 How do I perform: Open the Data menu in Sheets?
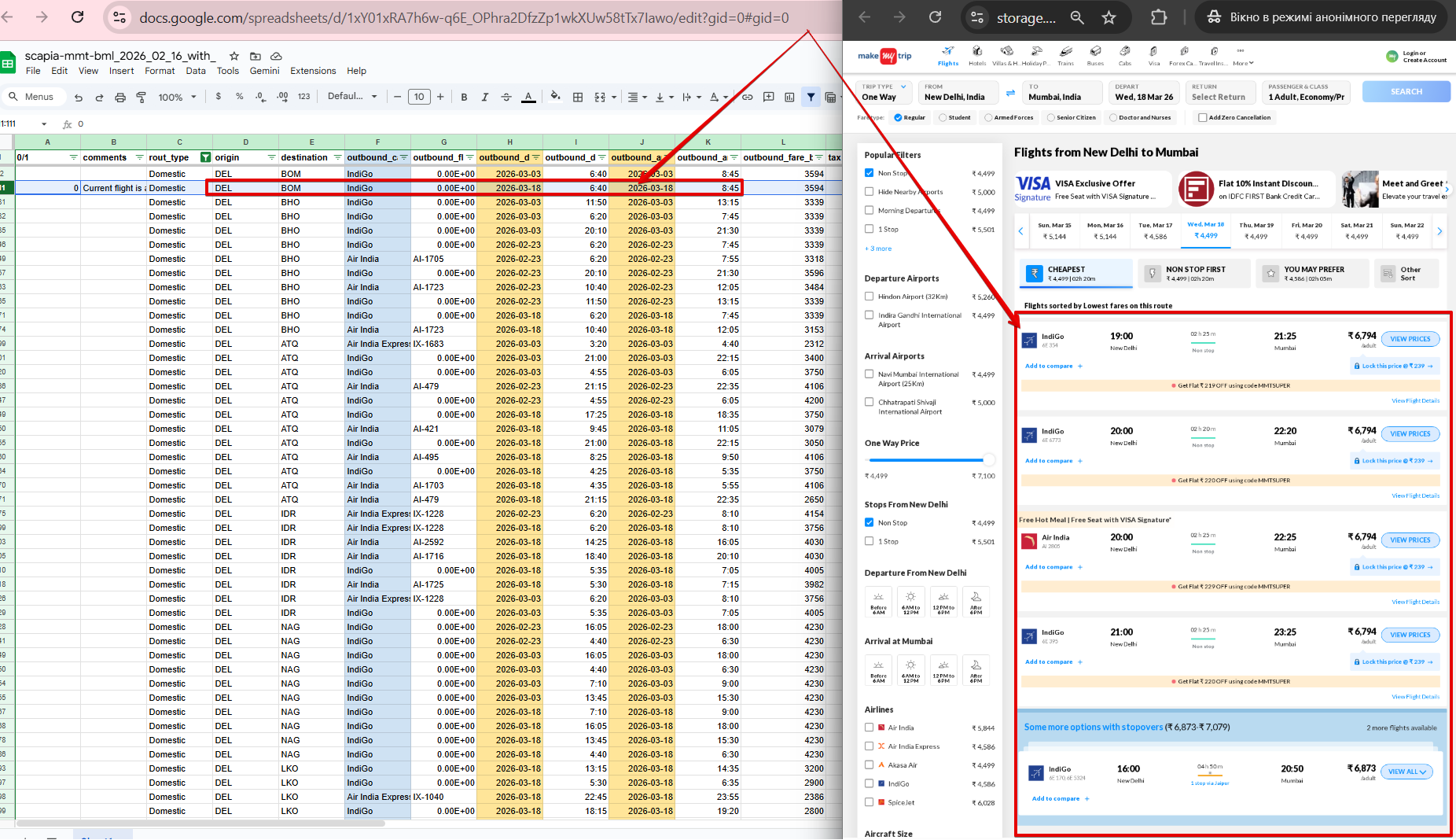[x=196, y=71]
